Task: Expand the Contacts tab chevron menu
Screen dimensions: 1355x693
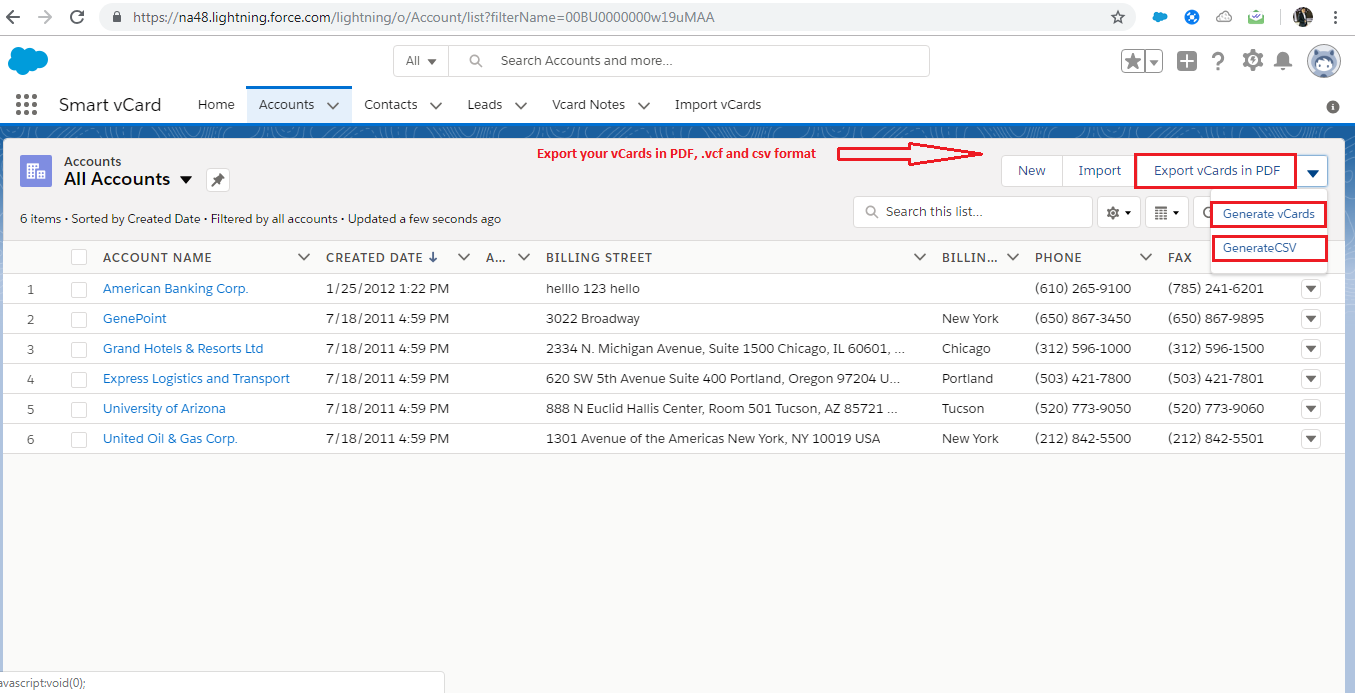Action: click(436, 105)
